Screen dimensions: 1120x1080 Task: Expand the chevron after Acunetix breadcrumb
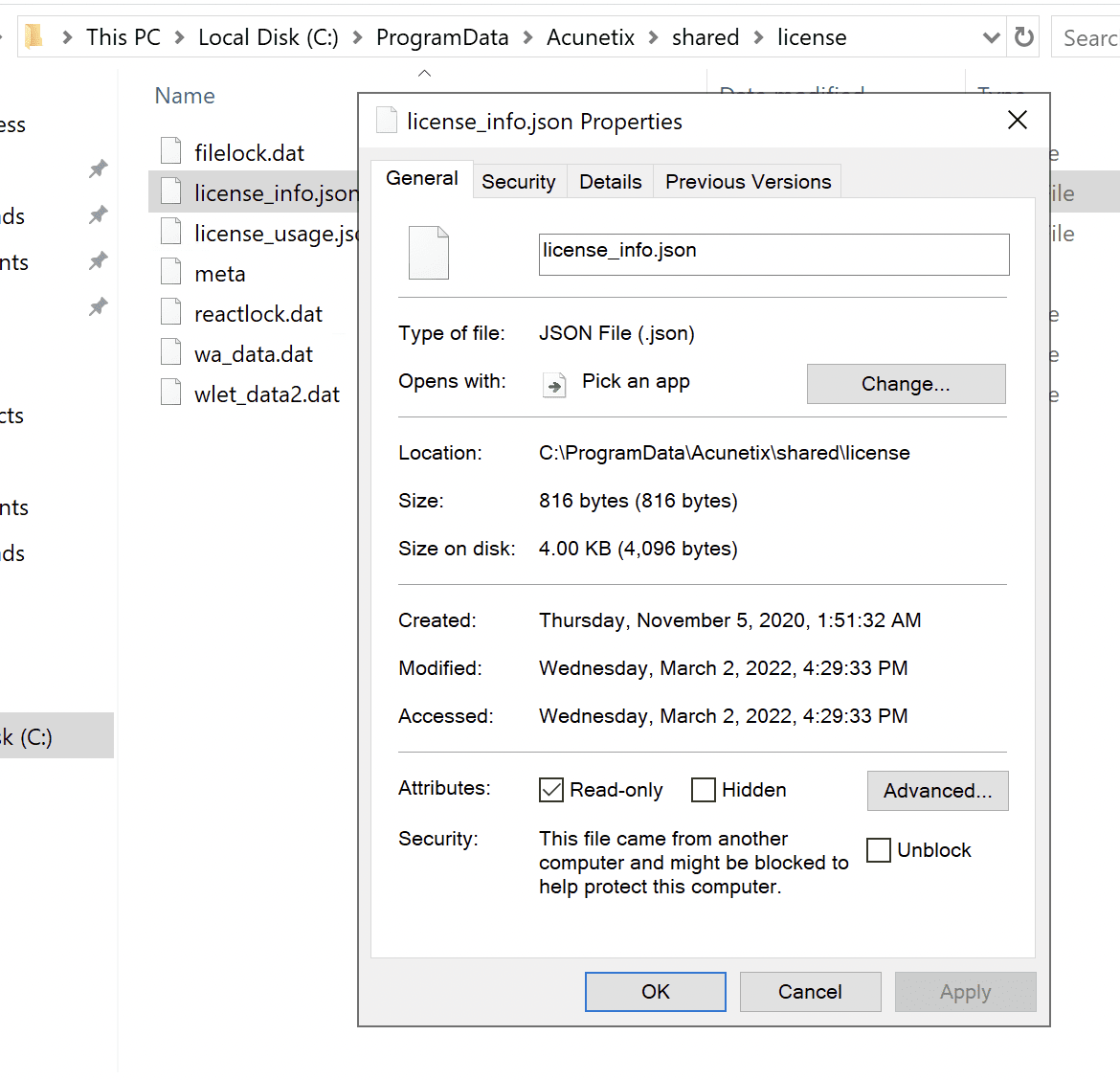tap(654, 37)
